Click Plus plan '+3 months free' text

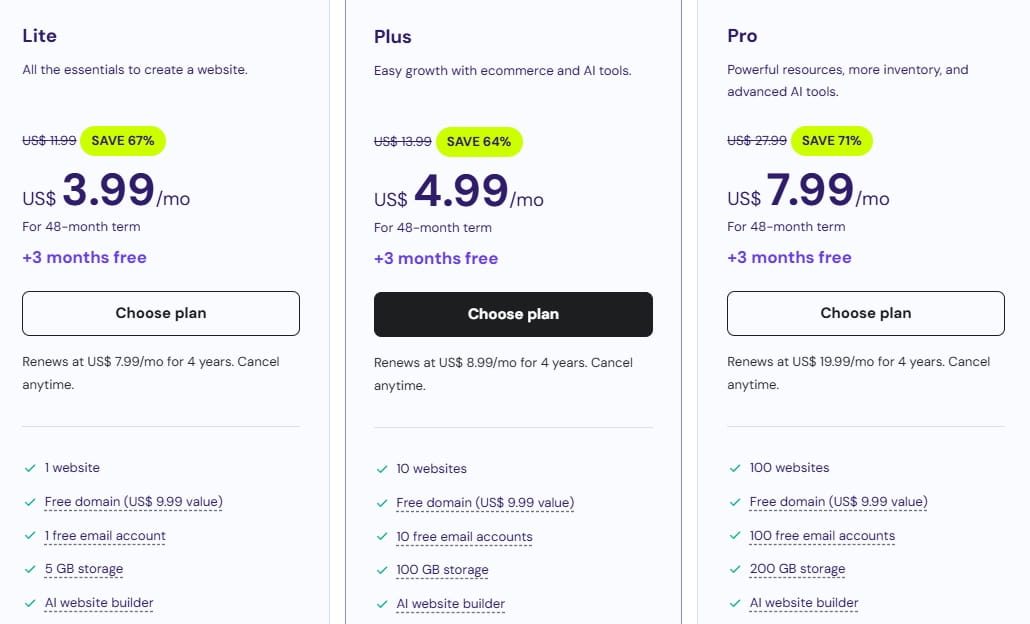click(x=436, y=258)
